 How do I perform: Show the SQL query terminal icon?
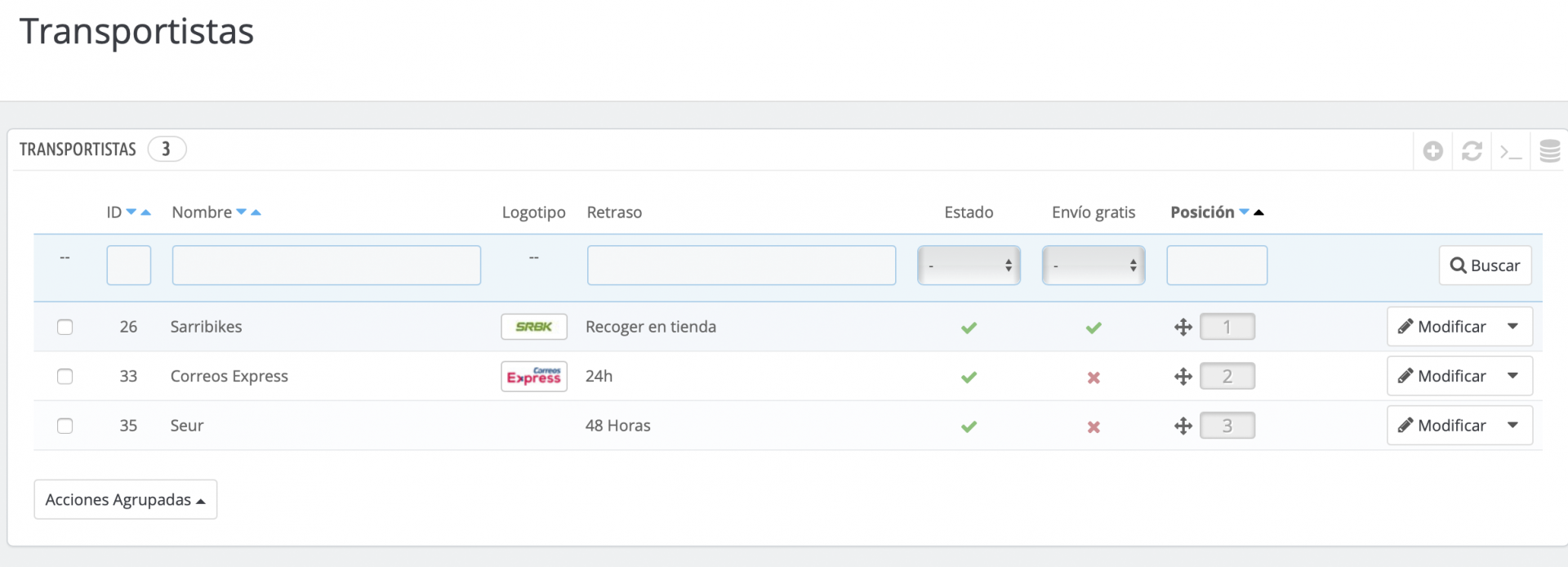click(1511, 151)
